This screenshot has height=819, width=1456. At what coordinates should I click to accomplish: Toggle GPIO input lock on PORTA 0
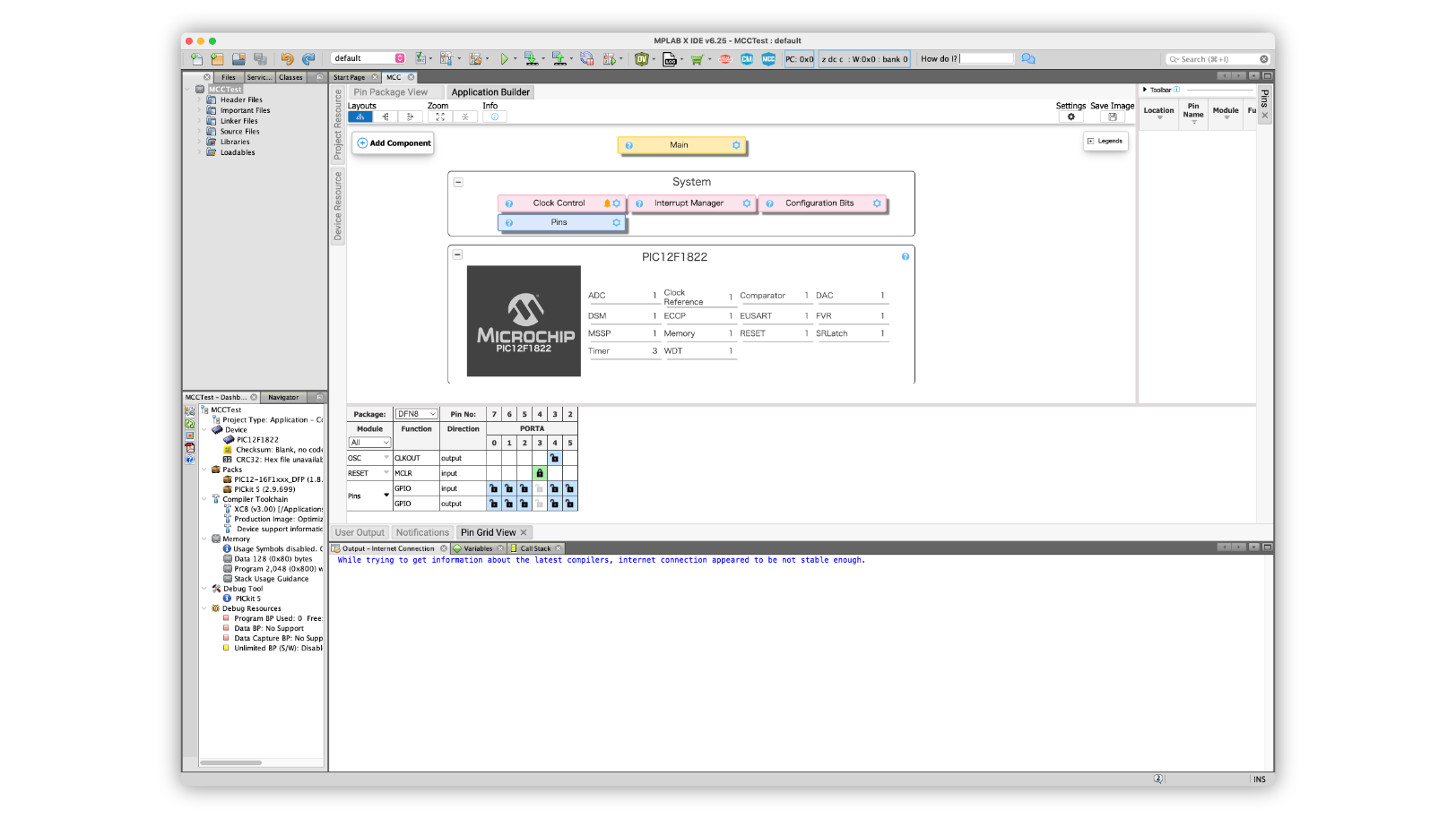(494, 488)
